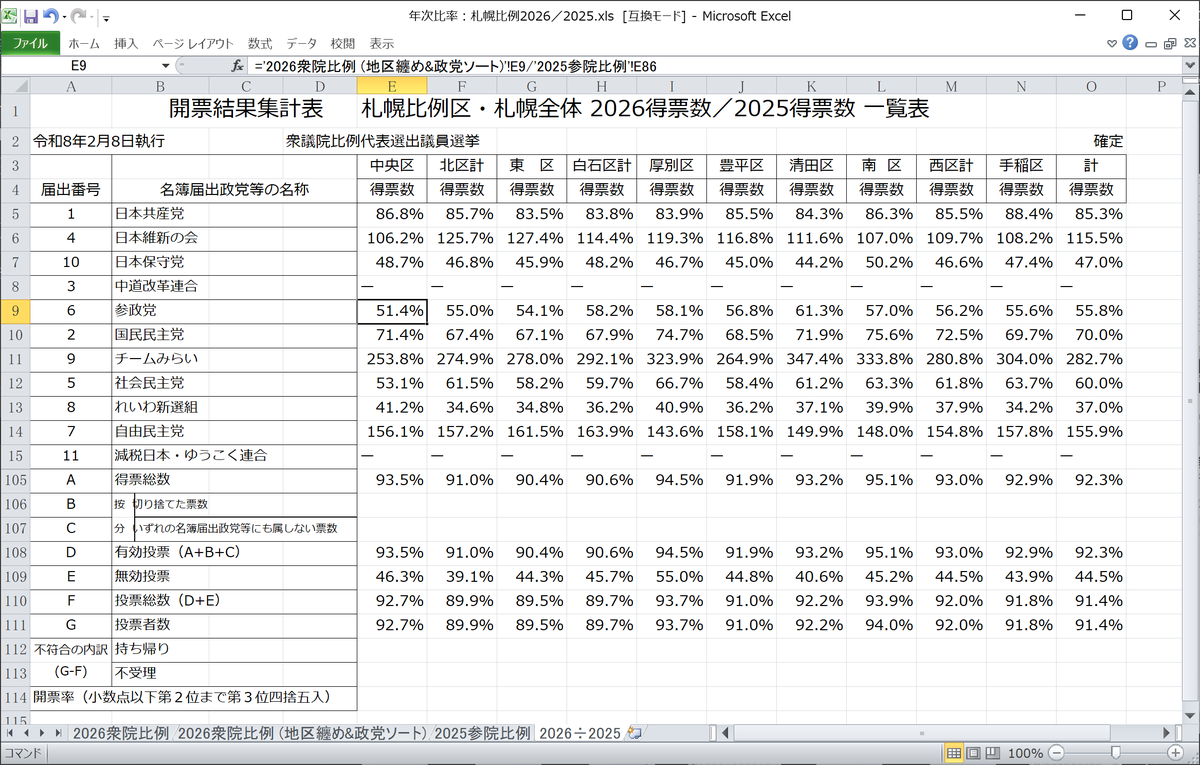Select column O header
The width and height of the screenshot is (1200, 765).
tap(1091, 86)
